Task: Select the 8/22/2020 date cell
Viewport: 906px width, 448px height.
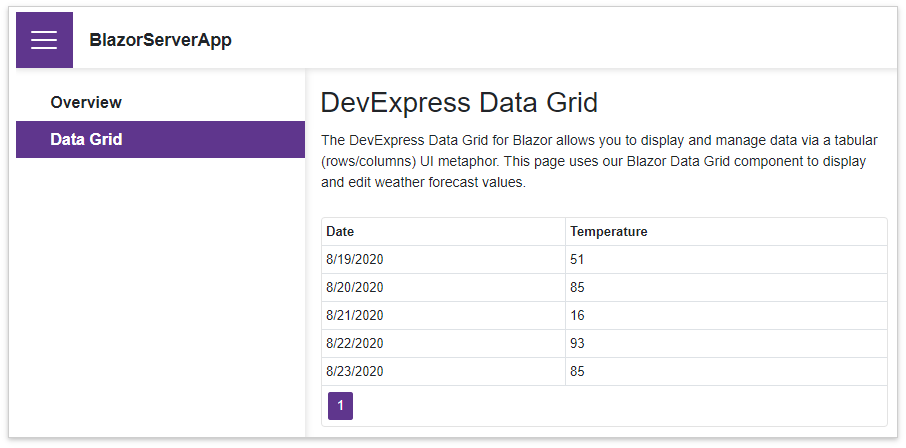Action: tap(355, 343)
